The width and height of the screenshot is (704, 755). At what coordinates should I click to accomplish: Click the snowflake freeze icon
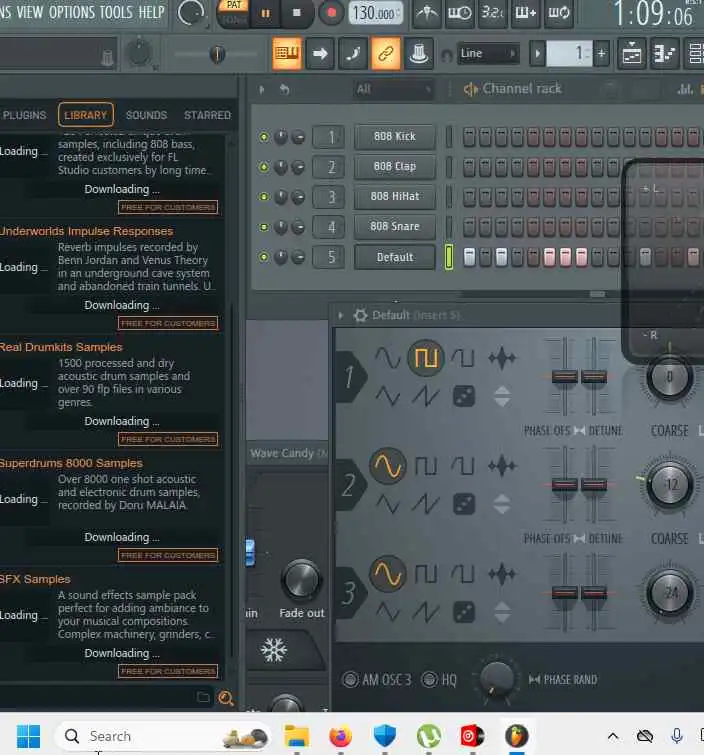point(274,650)
